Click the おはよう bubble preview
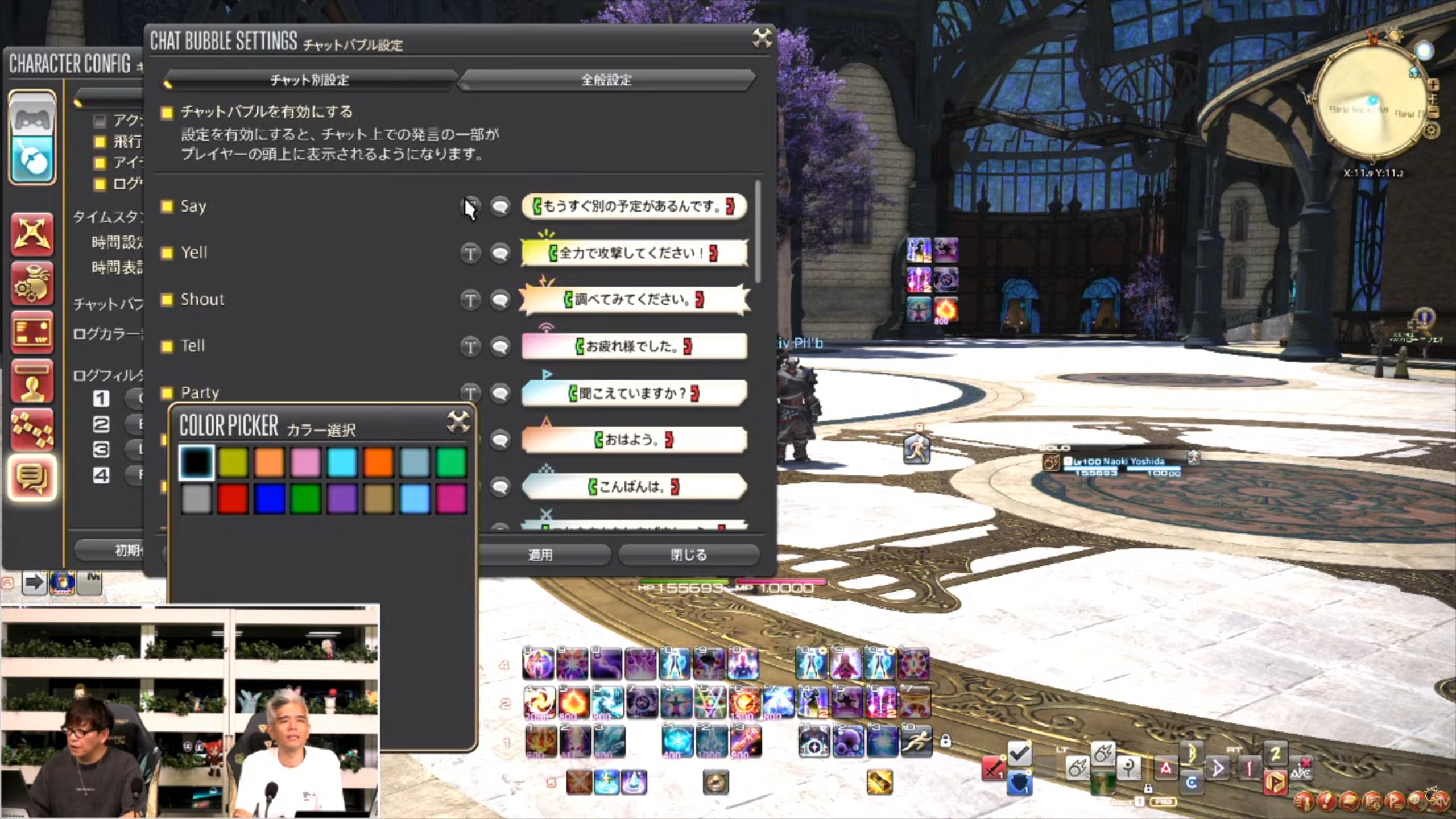The width and height of the screenshot is (1456, 819). coord(634,440)
